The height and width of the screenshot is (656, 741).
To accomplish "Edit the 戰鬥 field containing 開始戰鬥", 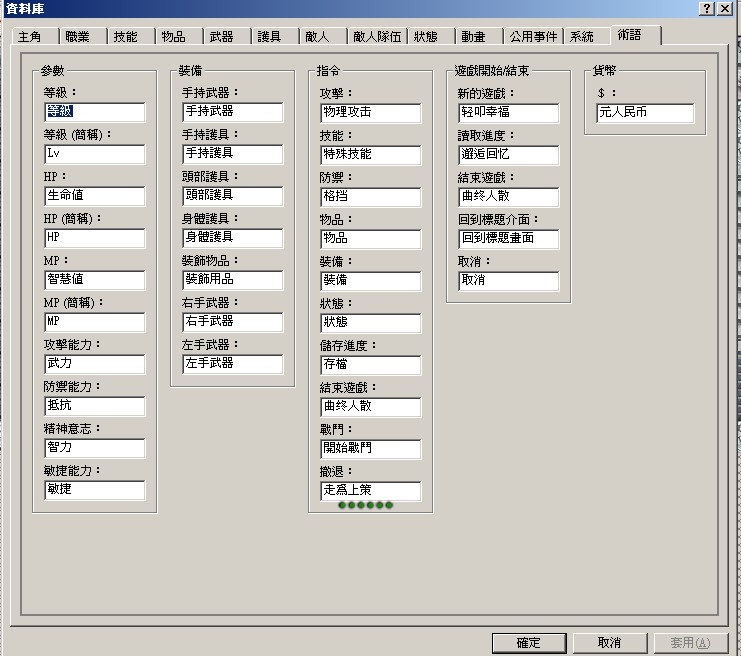I will pos(370,449).
